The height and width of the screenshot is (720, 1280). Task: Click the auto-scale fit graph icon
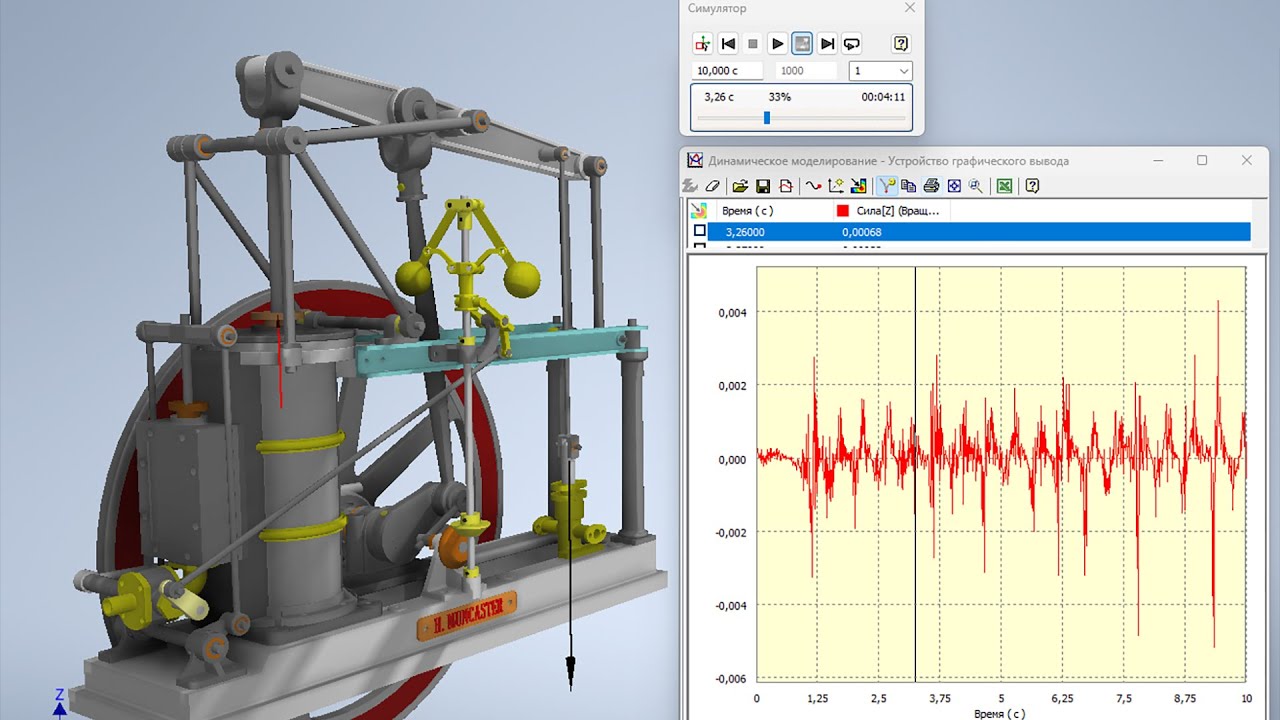click(x=954, y=186)
